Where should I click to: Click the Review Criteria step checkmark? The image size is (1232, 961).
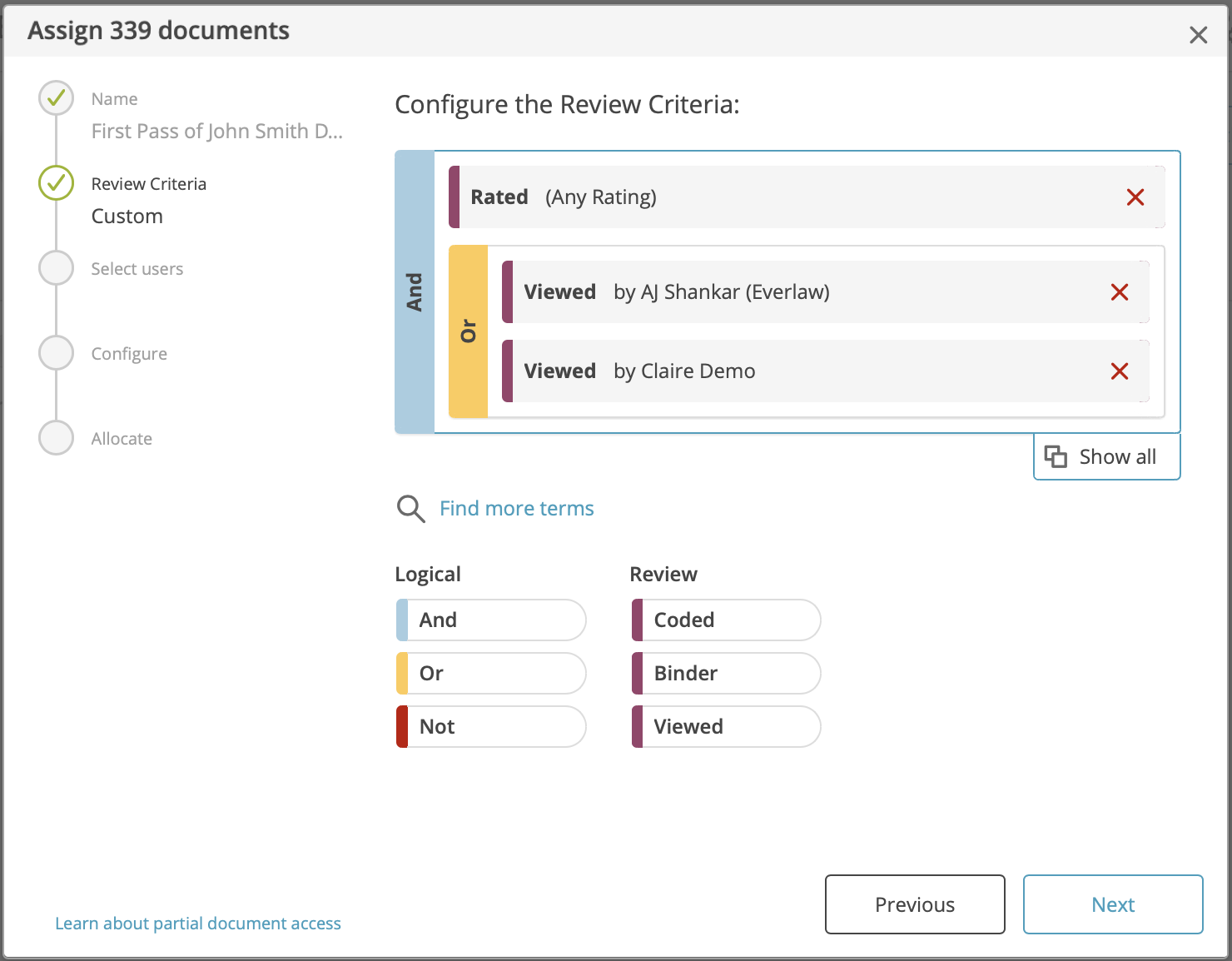55,183
